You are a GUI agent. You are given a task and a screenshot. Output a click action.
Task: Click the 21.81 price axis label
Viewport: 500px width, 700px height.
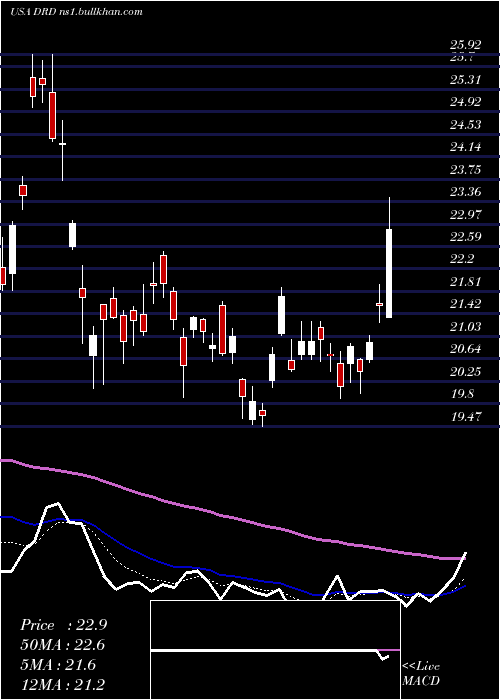tap(466, 282)
